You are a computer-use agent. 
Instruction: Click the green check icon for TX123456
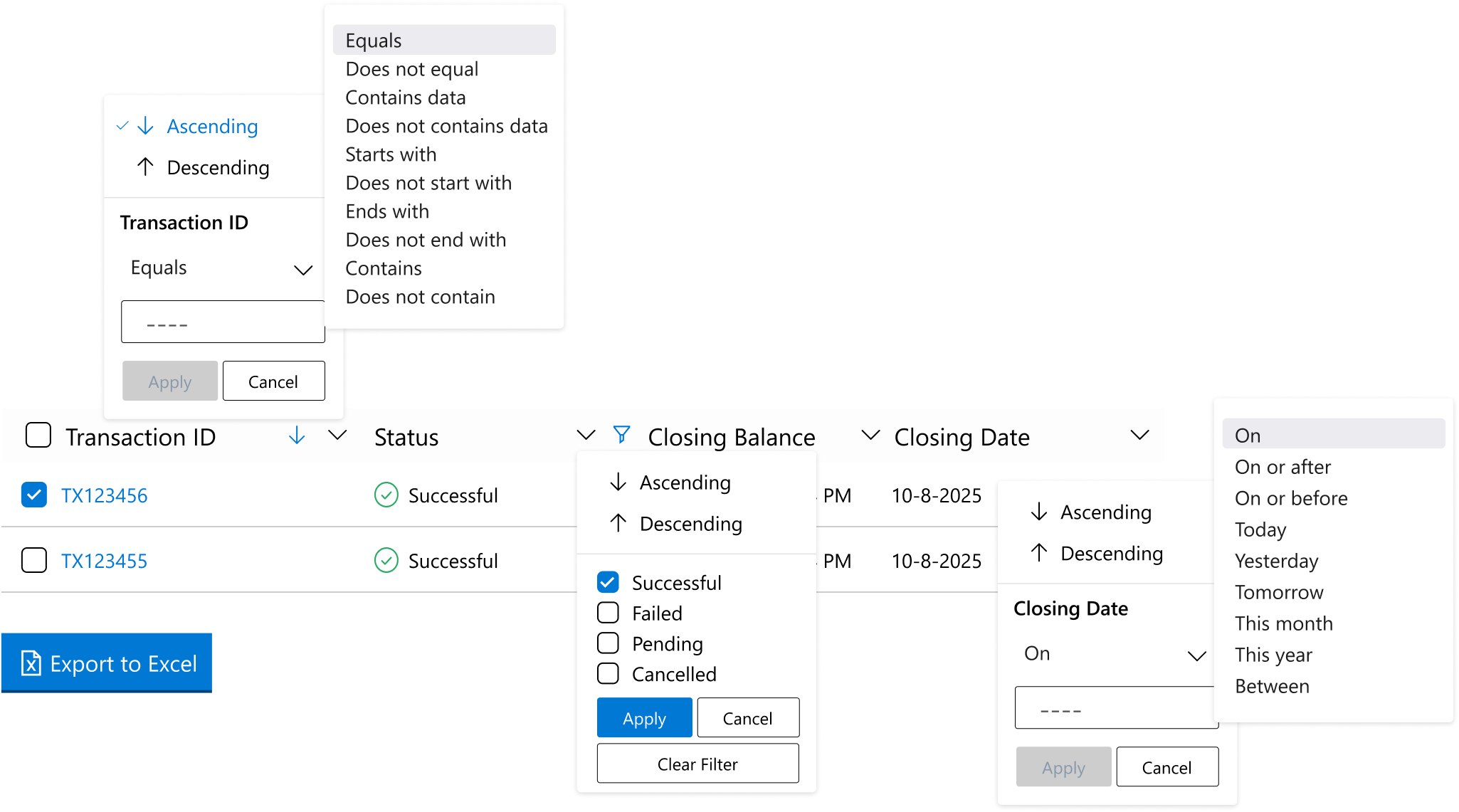pos(386,495)
